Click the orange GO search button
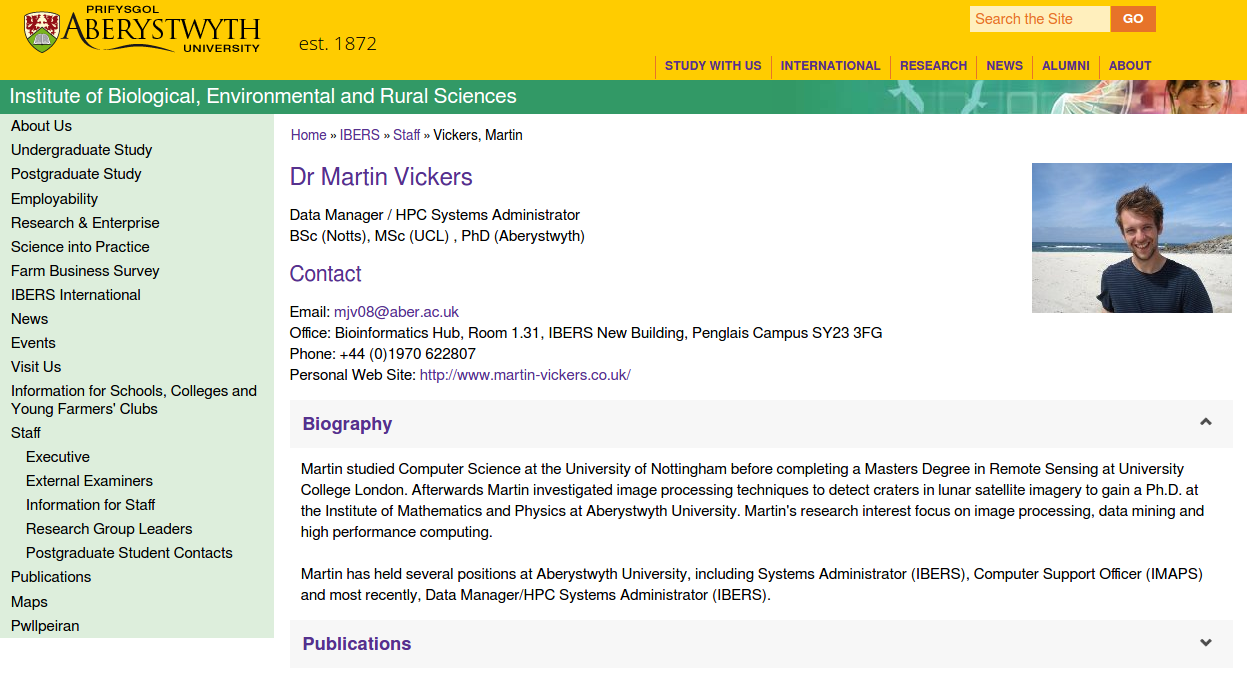The width and height of the screenshot is (1247, 692). [x=1133, y=19]
